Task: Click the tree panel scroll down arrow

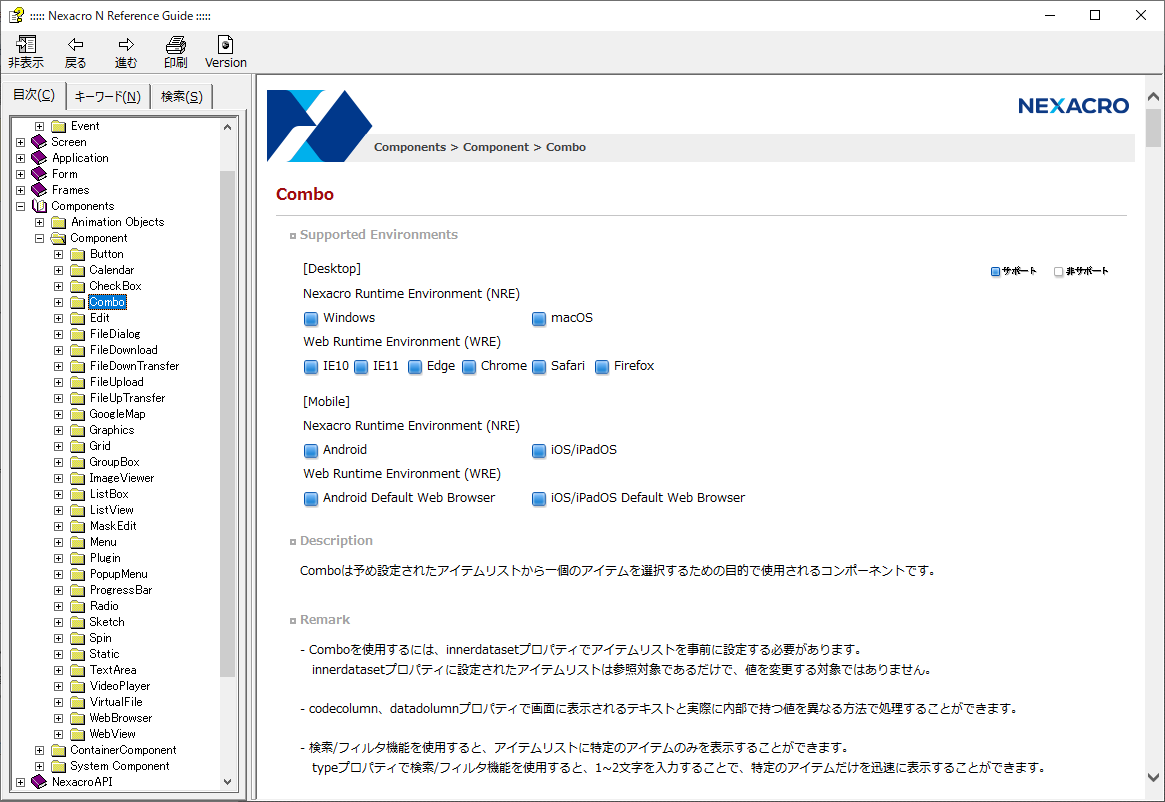Action: 227,782
